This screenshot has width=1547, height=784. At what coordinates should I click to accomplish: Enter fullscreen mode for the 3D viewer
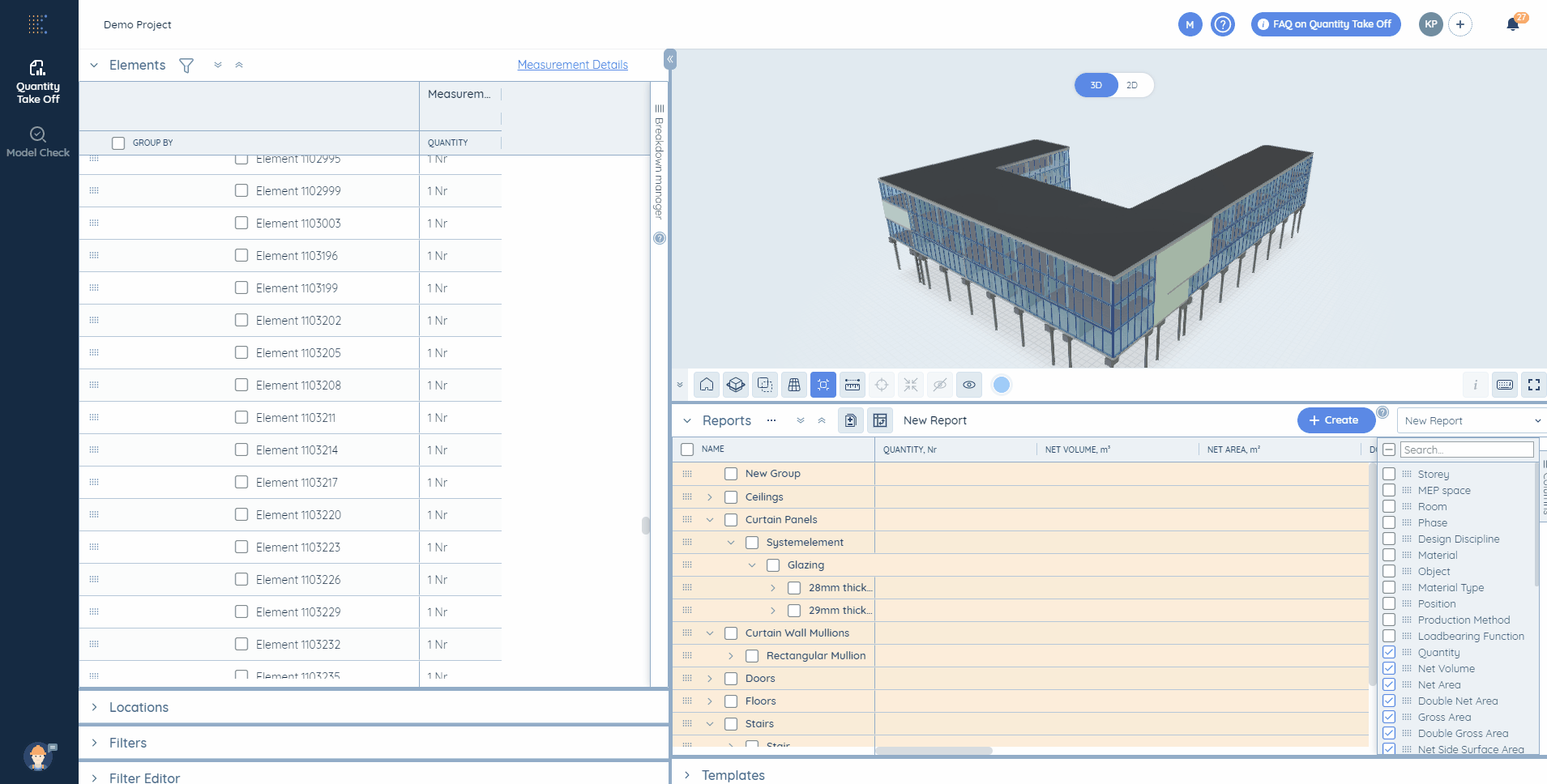tap(1534, 385)
